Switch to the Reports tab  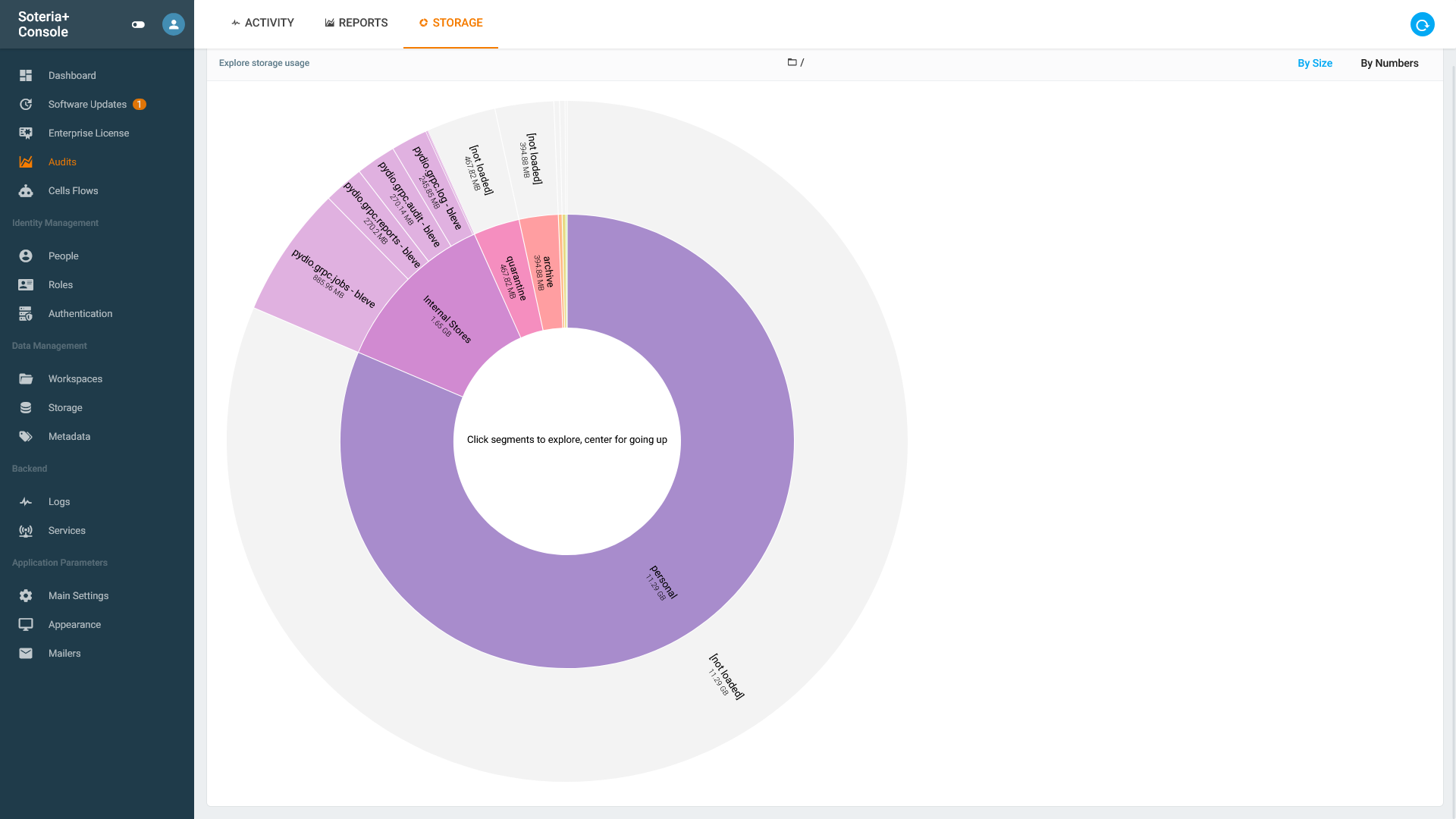[356, 23]
